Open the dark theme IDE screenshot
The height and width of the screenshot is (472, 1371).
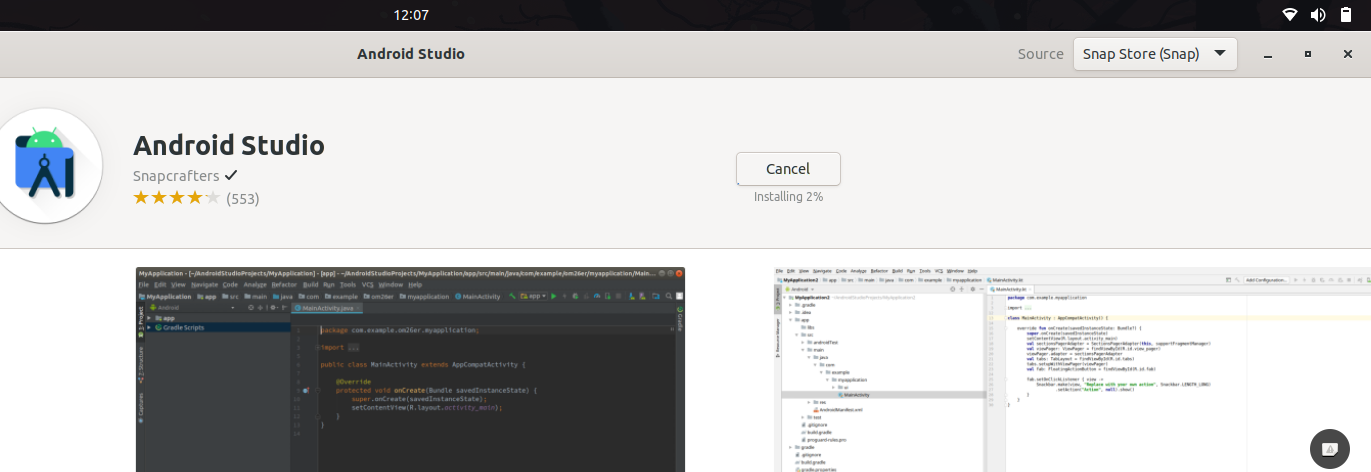point(410,369)
